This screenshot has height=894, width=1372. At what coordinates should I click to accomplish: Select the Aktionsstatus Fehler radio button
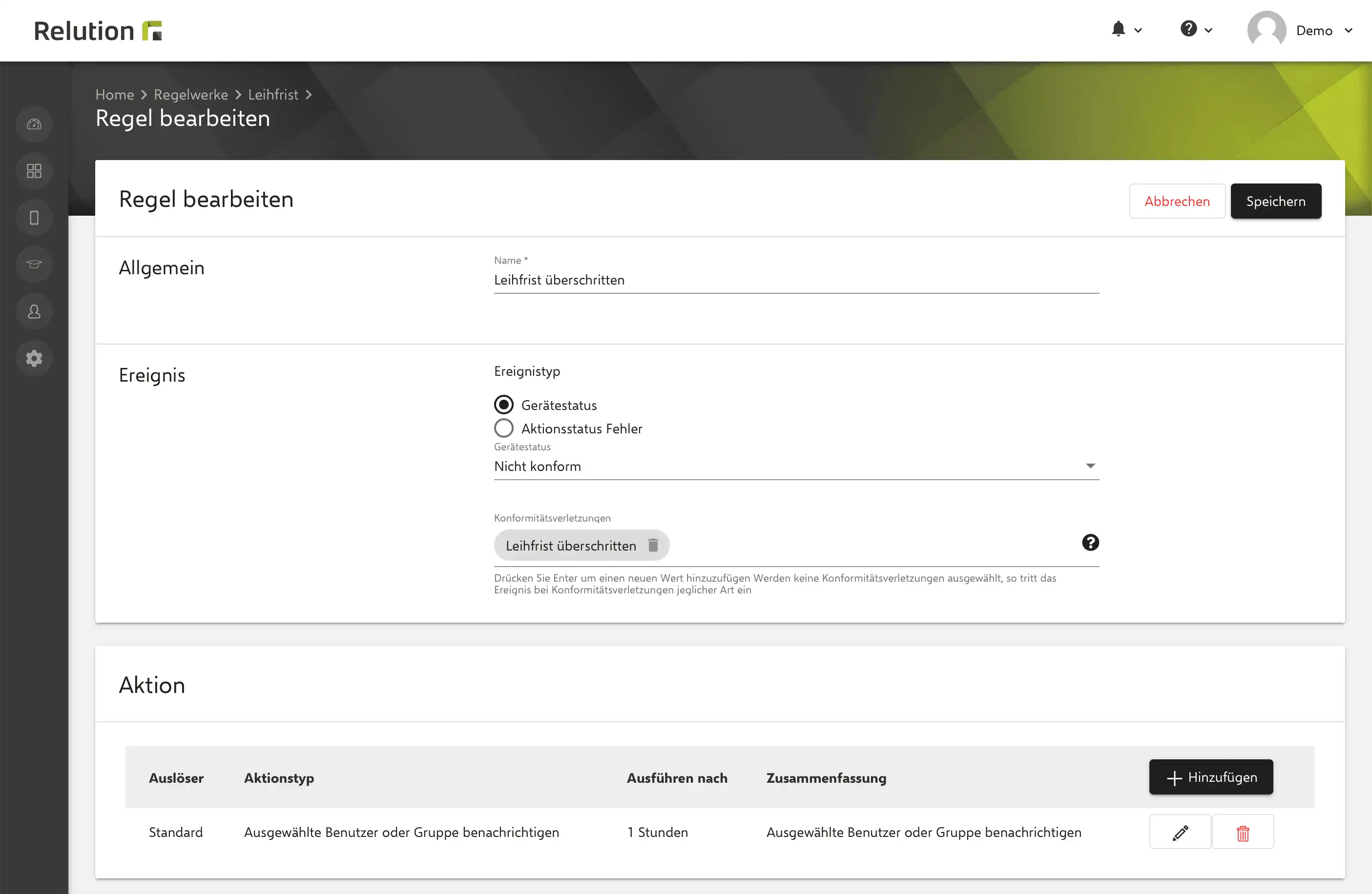(504, 428)
